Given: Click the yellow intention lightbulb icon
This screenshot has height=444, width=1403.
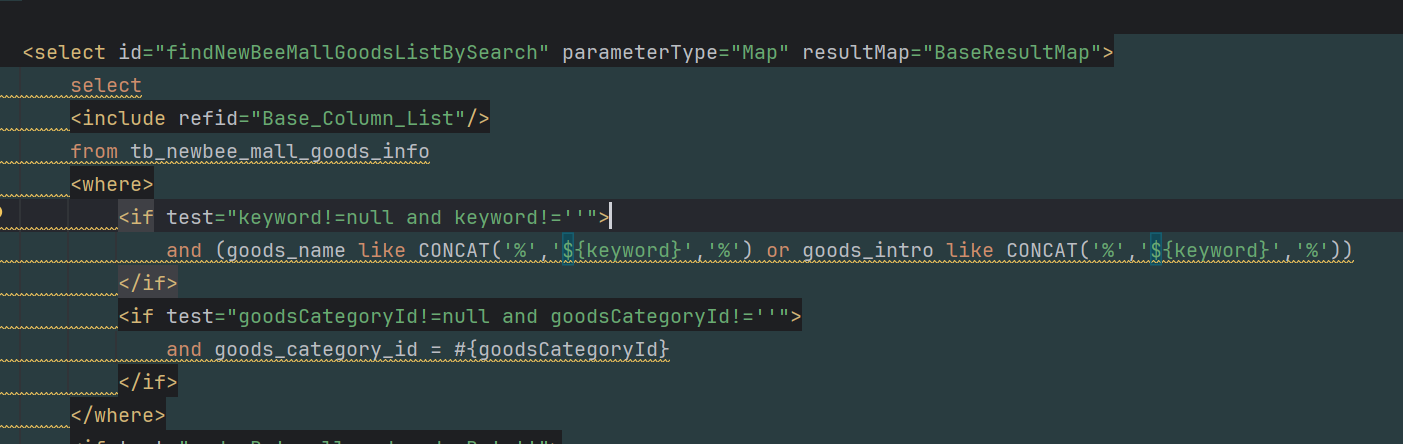Looking at the screenshot, I should pos(3,214).
